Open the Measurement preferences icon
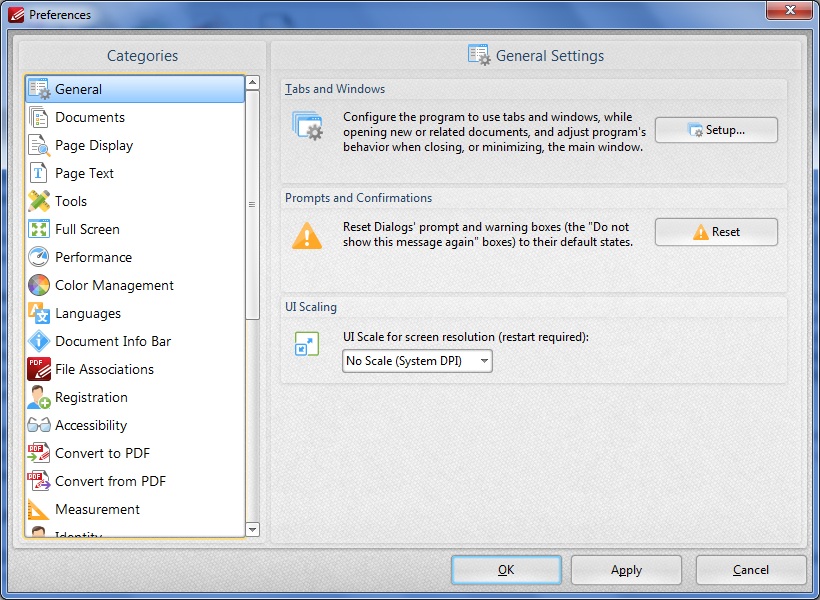This screenshot has width=820, height=600. [x=37, y=509]
